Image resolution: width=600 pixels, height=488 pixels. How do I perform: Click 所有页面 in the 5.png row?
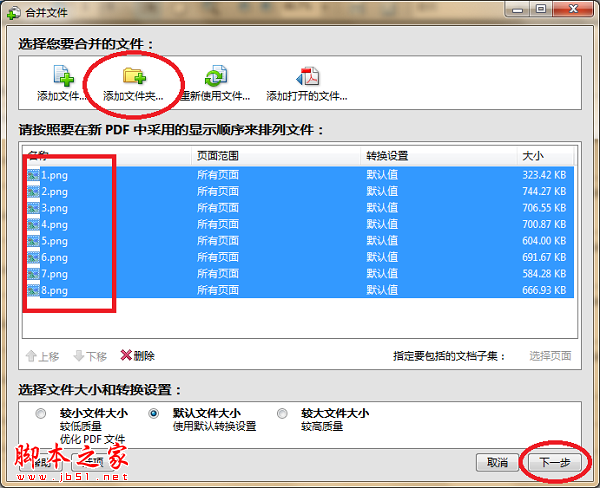[218, 241]
